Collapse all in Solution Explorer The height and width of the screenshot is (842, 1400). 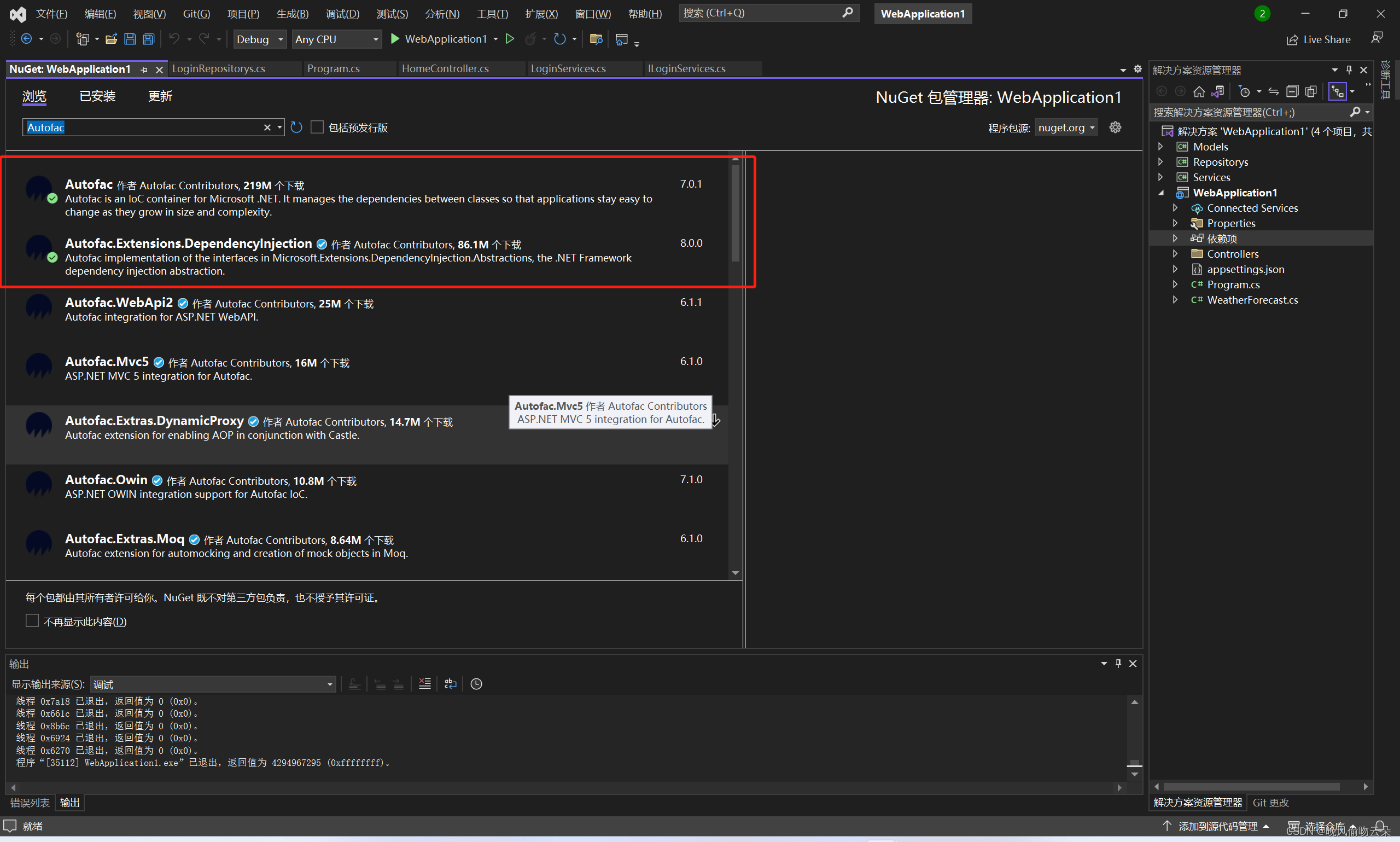[1292, 91]
